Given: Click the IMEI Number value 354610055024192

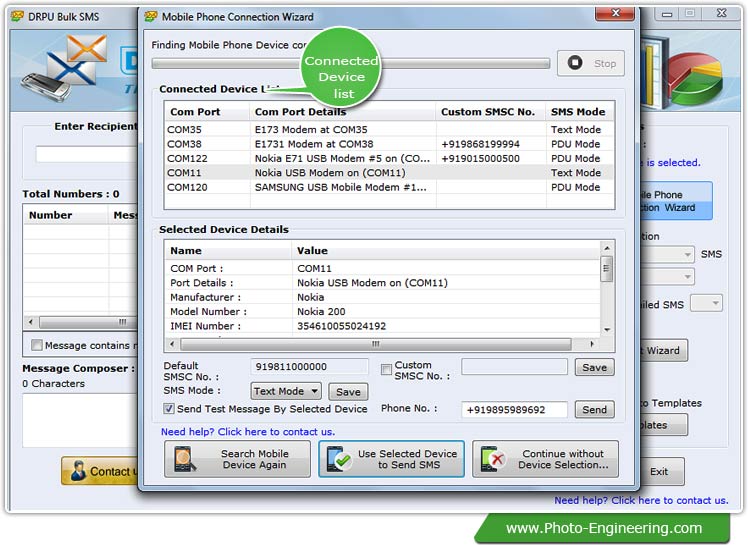Looking at the screenshot, I should pyautogui.click(x=342, y=326).
